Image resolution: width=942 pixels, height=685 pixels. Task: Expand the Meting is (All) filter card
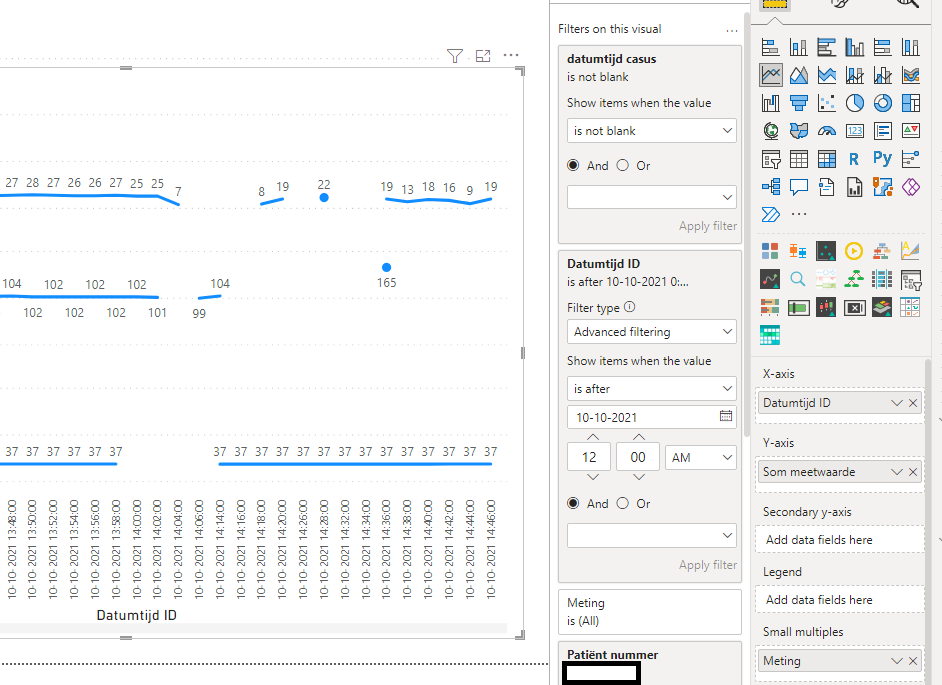coord(649,612)
